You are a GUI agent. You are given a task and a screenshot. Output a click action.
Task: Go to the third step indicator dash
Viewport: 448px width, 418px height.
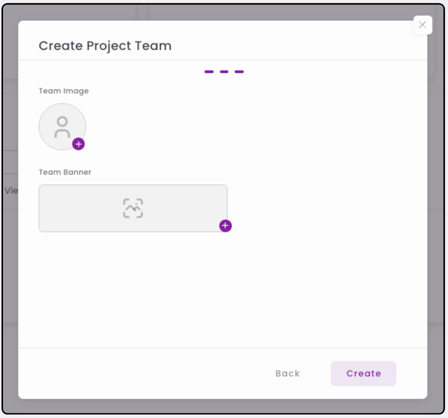(239, 72)
